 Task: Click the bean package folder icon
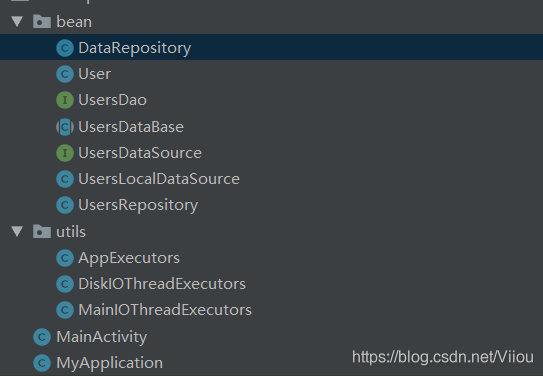tap(42, 21)
